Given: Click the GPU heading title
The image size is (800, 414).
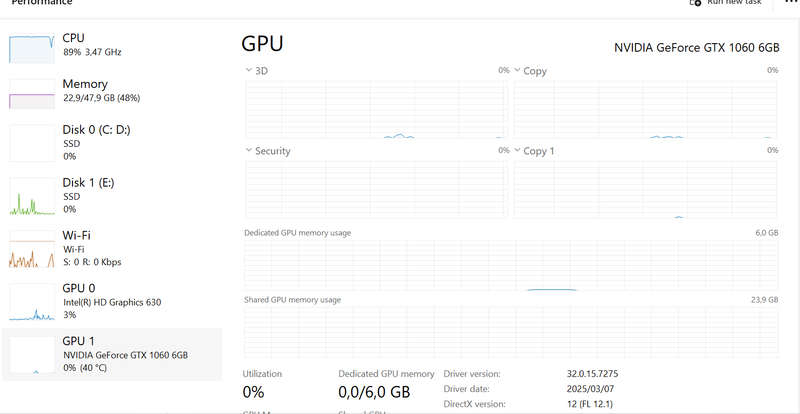Looking at the screenshot, I should tap(262, 44).
